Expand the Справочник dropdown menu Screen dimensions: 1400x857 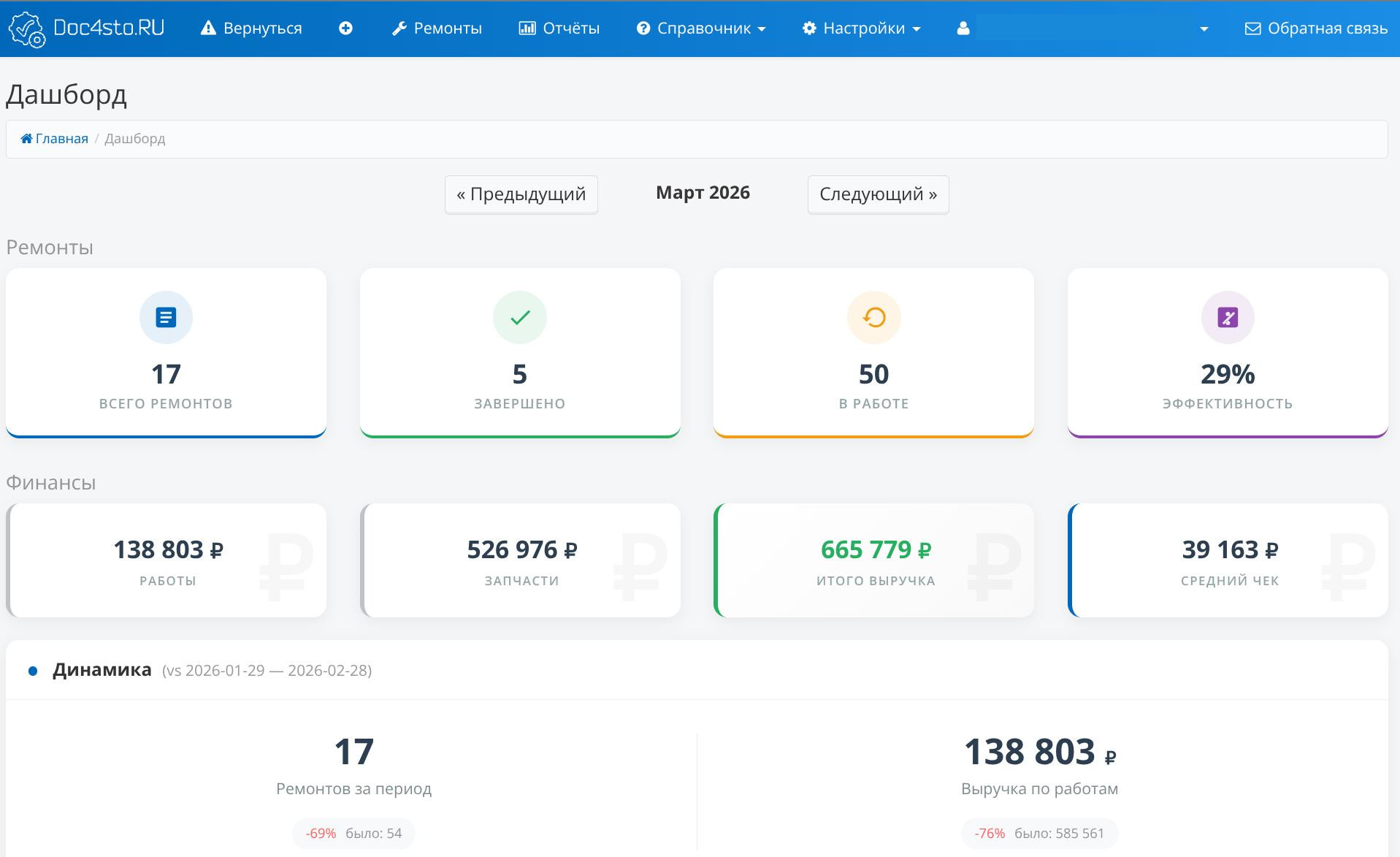click(x=701, y=28)
